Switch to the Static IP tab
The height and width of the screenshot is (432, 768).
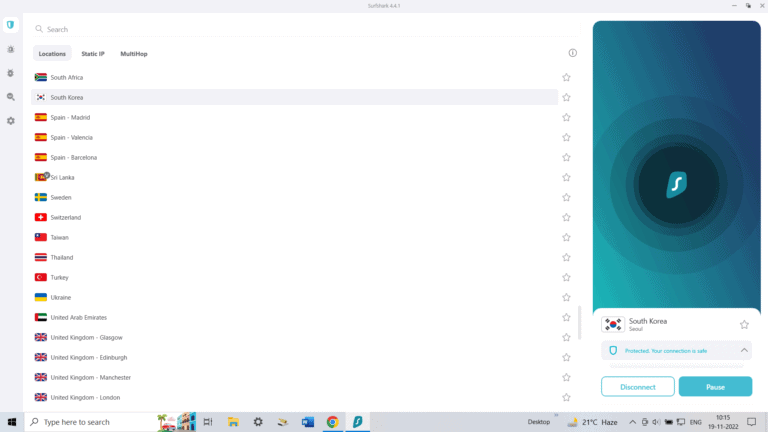(x=93, y=53)
